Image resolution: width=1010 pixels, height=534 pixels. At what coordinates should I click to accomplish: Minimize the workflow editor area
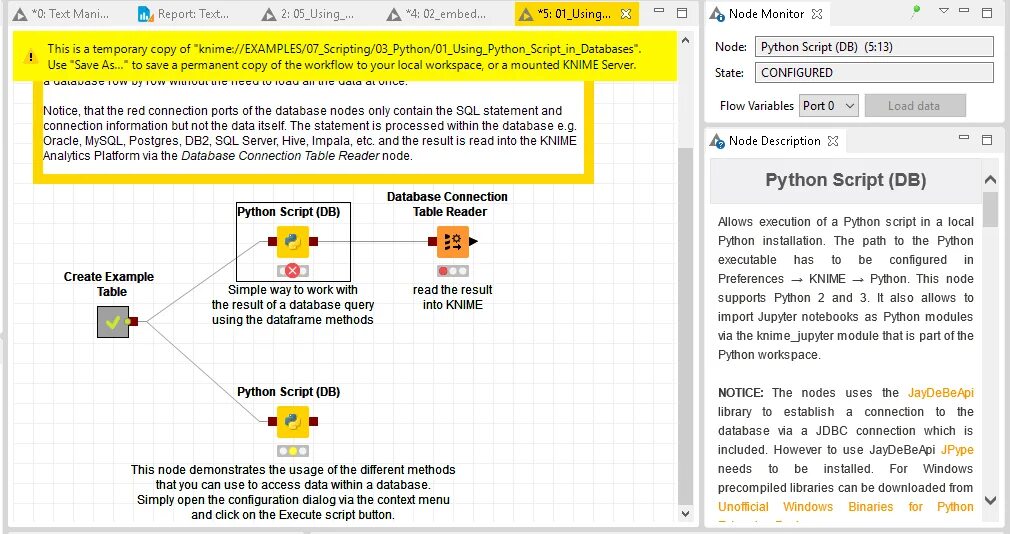coord(658,11)
